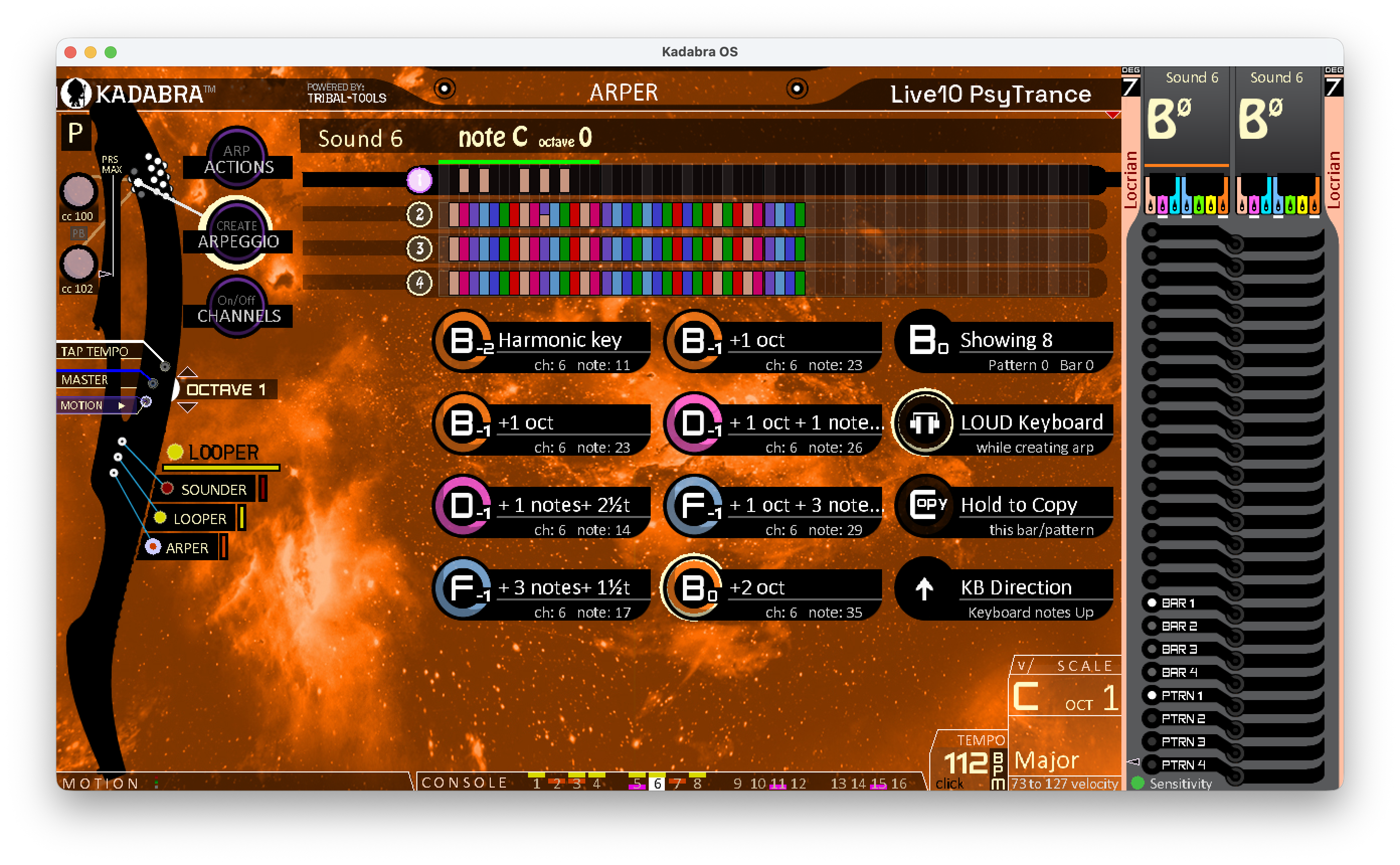Switch to console channel 12
This screenshot has width=1400, height=865.
pos(799,783)
